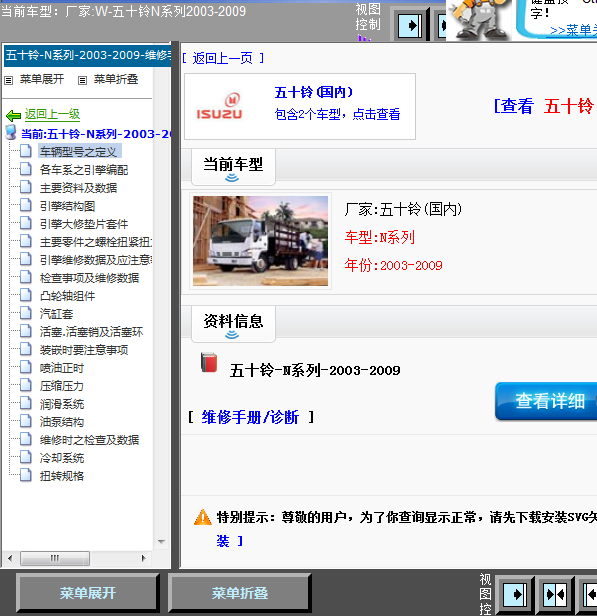Go back via 返回上一页 link

[223, 59]
